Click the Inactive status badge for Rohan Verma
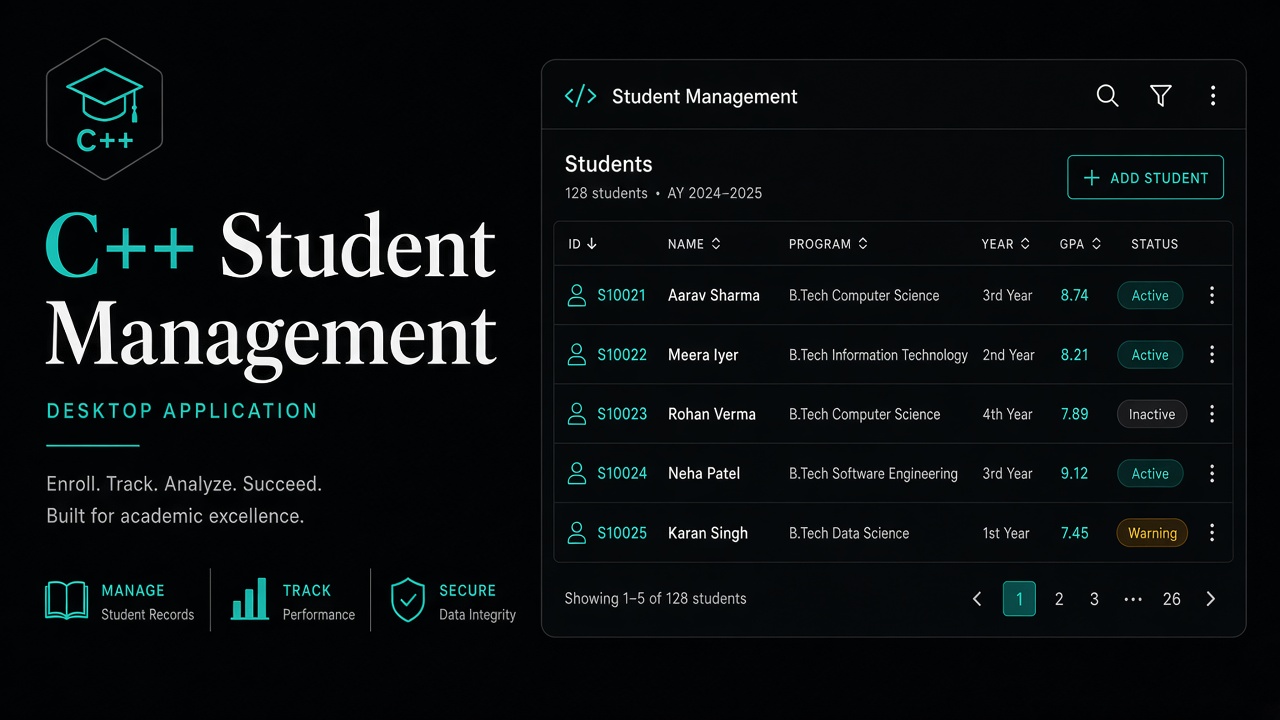Image resolution: width=1280 pixels, height=720 pixels. pos(1152,414)
